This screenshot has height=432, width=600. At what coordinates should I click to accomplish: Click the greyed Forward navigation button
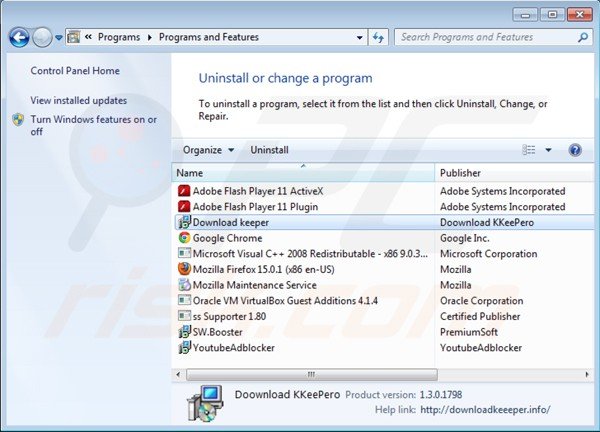(x=42, y=37)
